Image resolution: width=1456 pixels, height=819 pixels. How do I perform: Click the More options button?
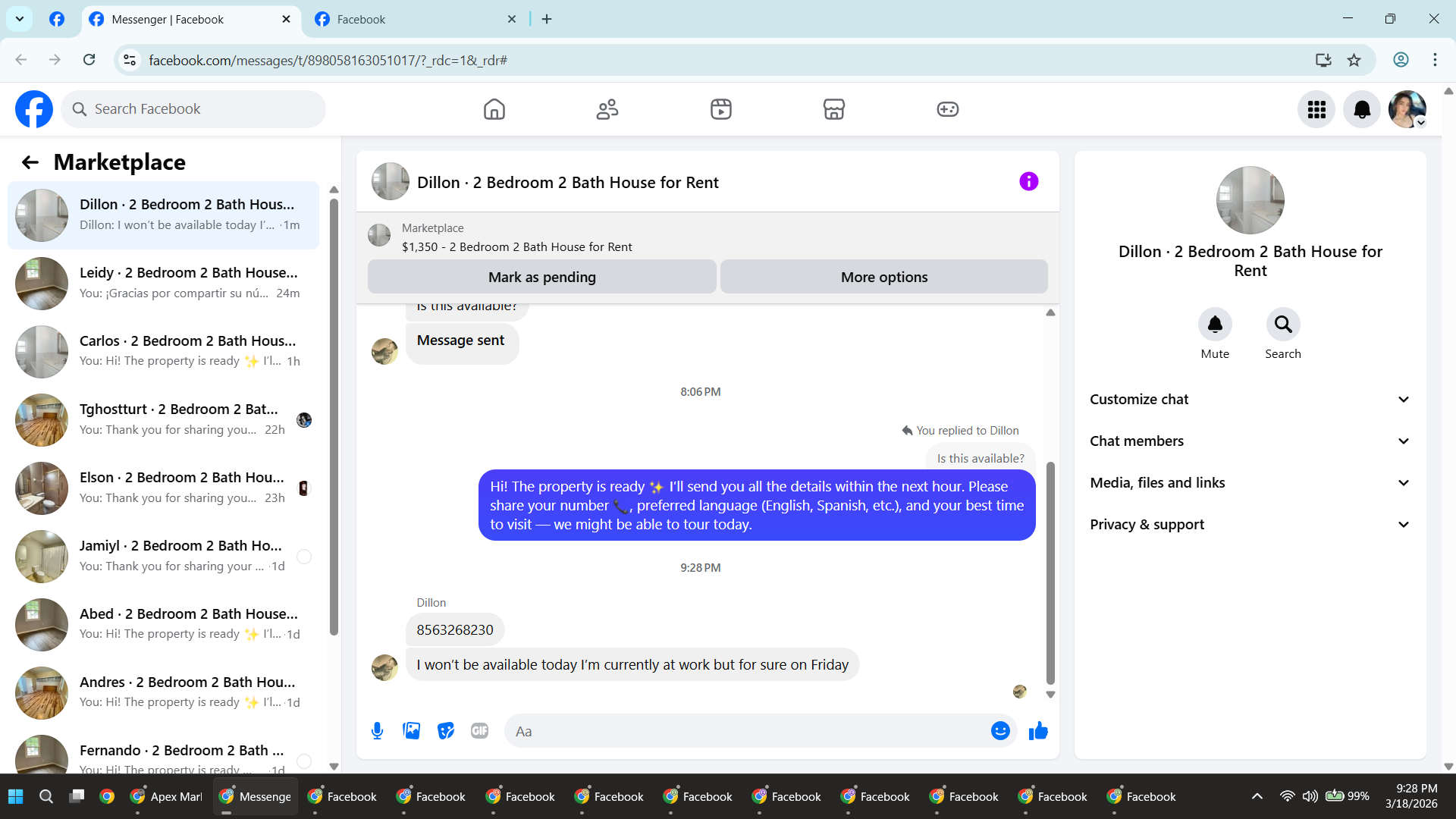click(x=883, y=277)
